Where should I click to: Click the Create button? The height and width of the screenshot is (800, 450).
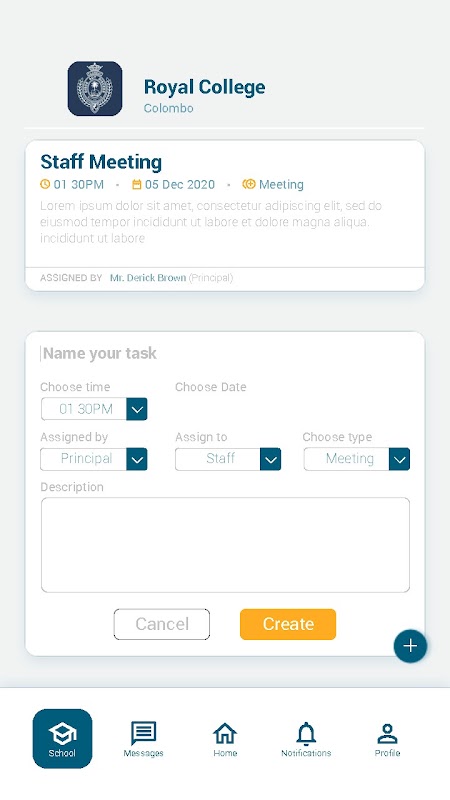point(288,624)
